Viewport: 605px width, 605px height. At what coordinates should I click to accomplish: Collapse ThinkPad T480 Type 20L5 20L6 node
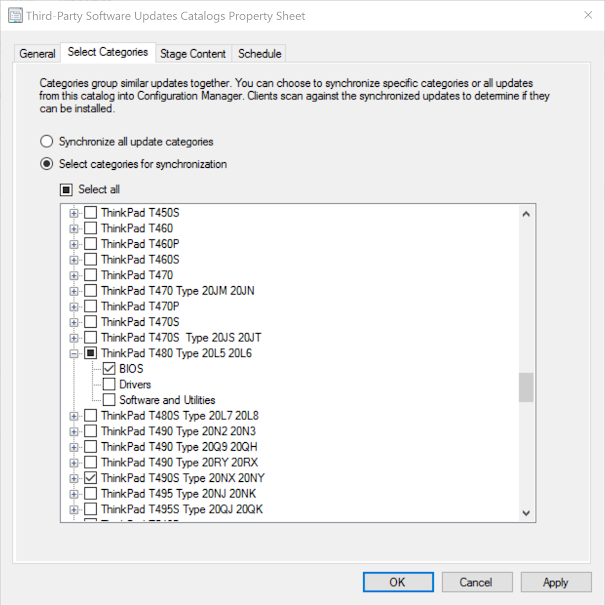(x=74, y=353)
